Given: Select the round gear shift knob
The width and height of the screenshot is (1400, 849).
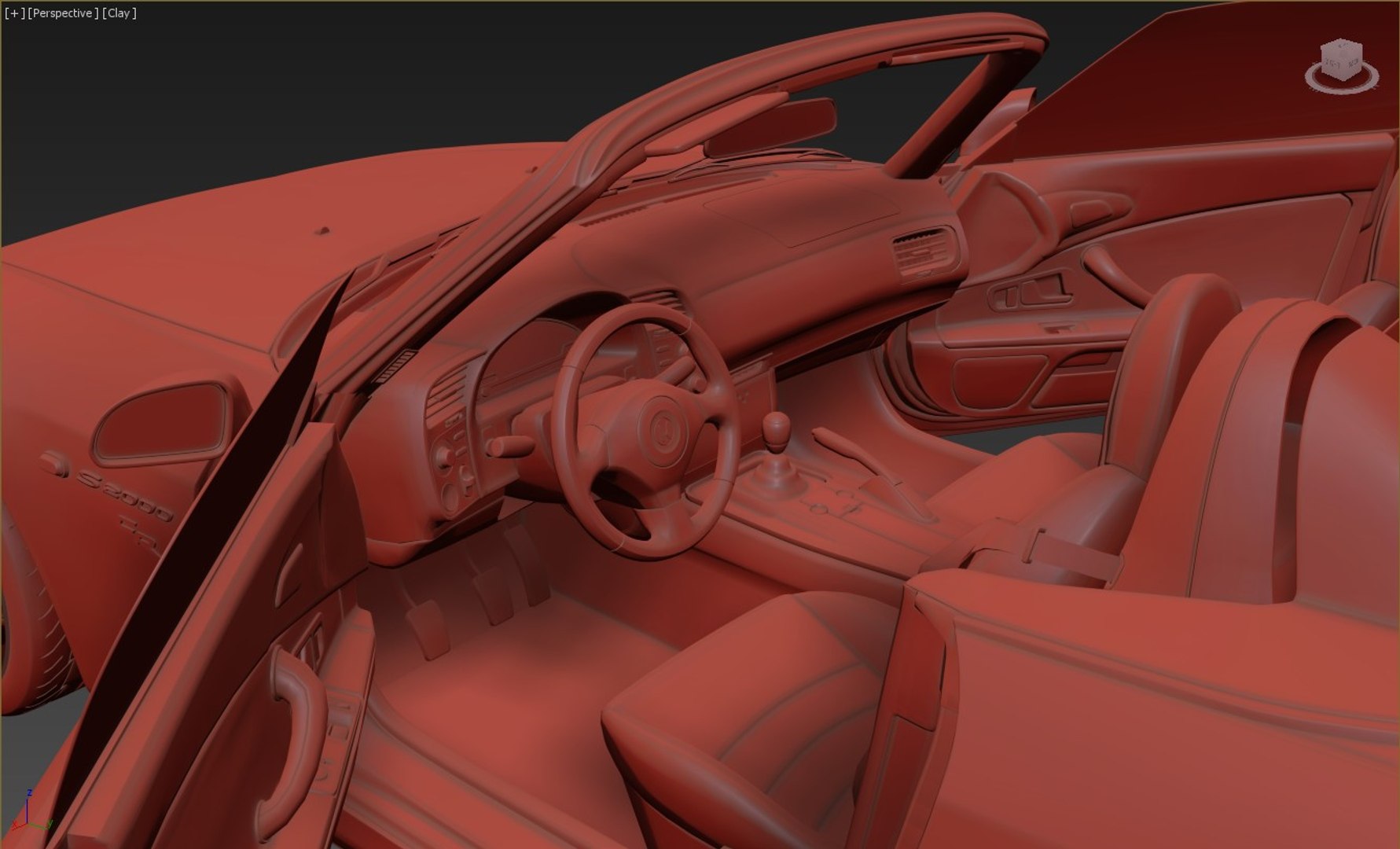Looking at the screenshot, I should tap(776, 427).
